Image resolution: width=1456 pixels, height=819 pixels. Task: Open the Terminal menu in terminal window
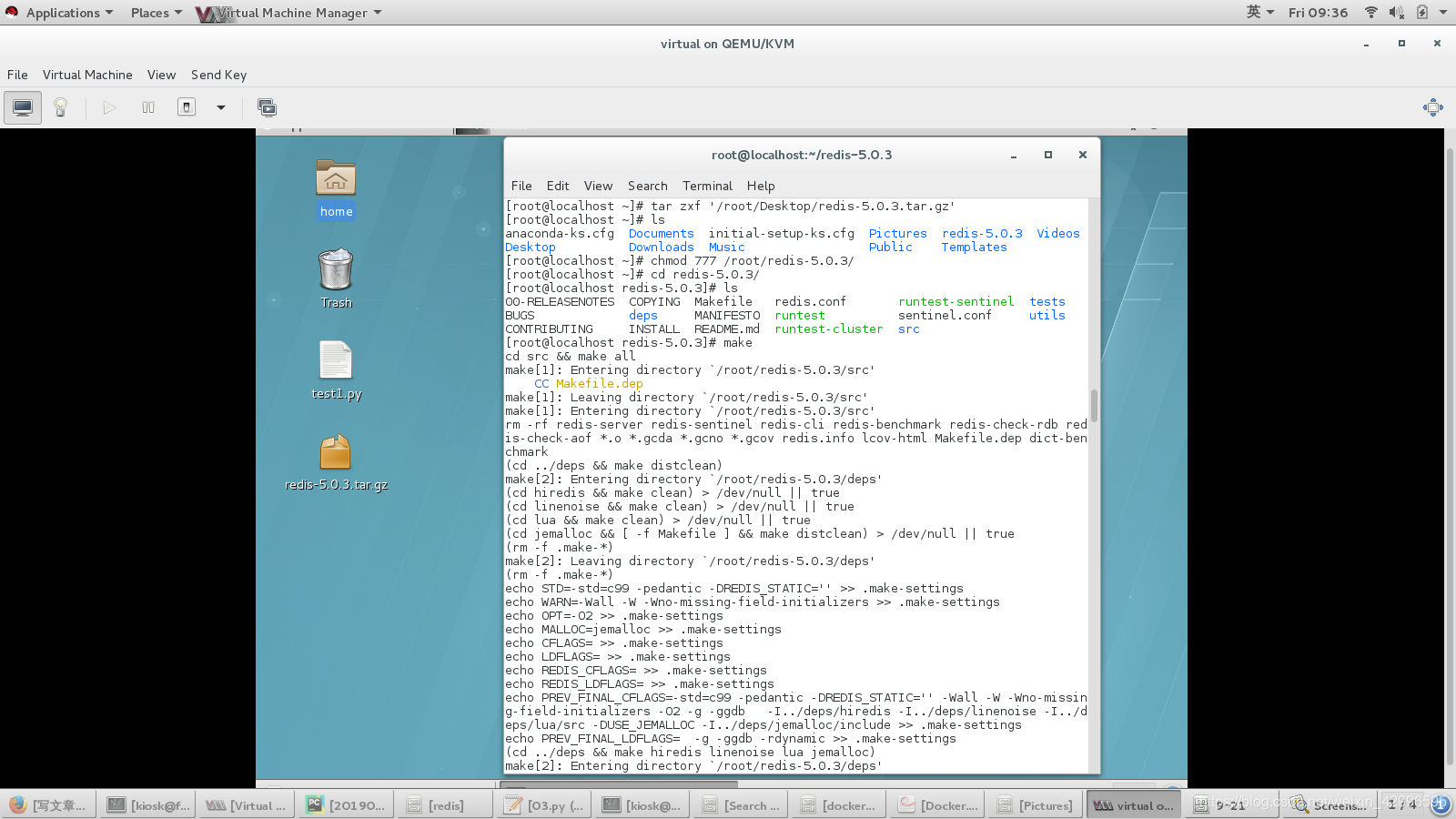coord(707,186)
